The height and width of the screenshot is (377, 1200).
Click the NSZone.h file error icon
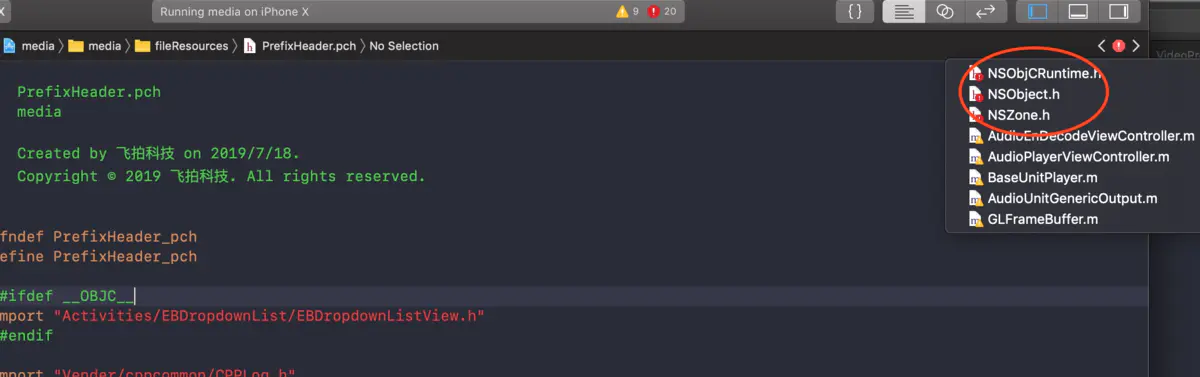[x=976, y=115]
